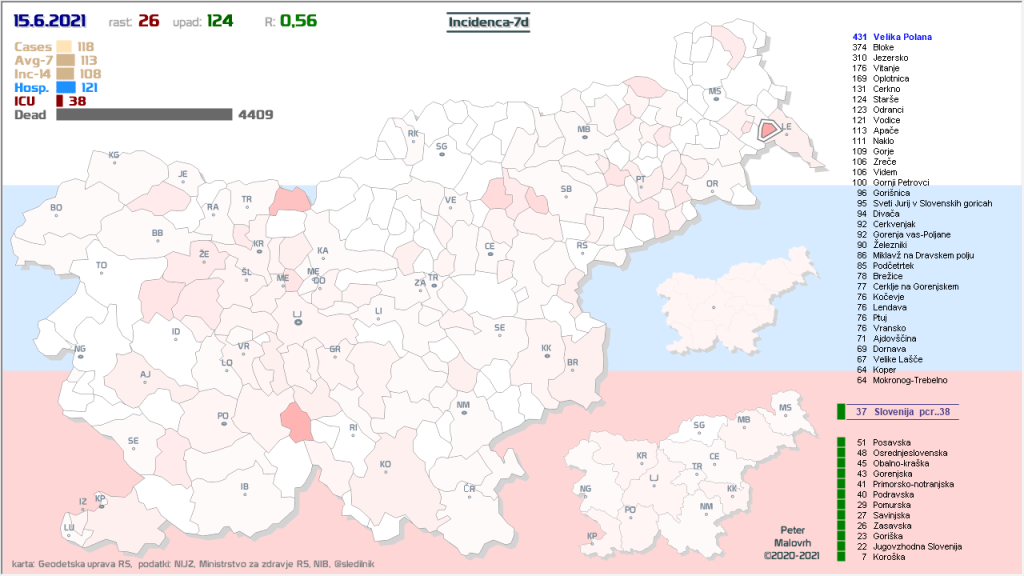Select the gray Dead count bar

144,115
